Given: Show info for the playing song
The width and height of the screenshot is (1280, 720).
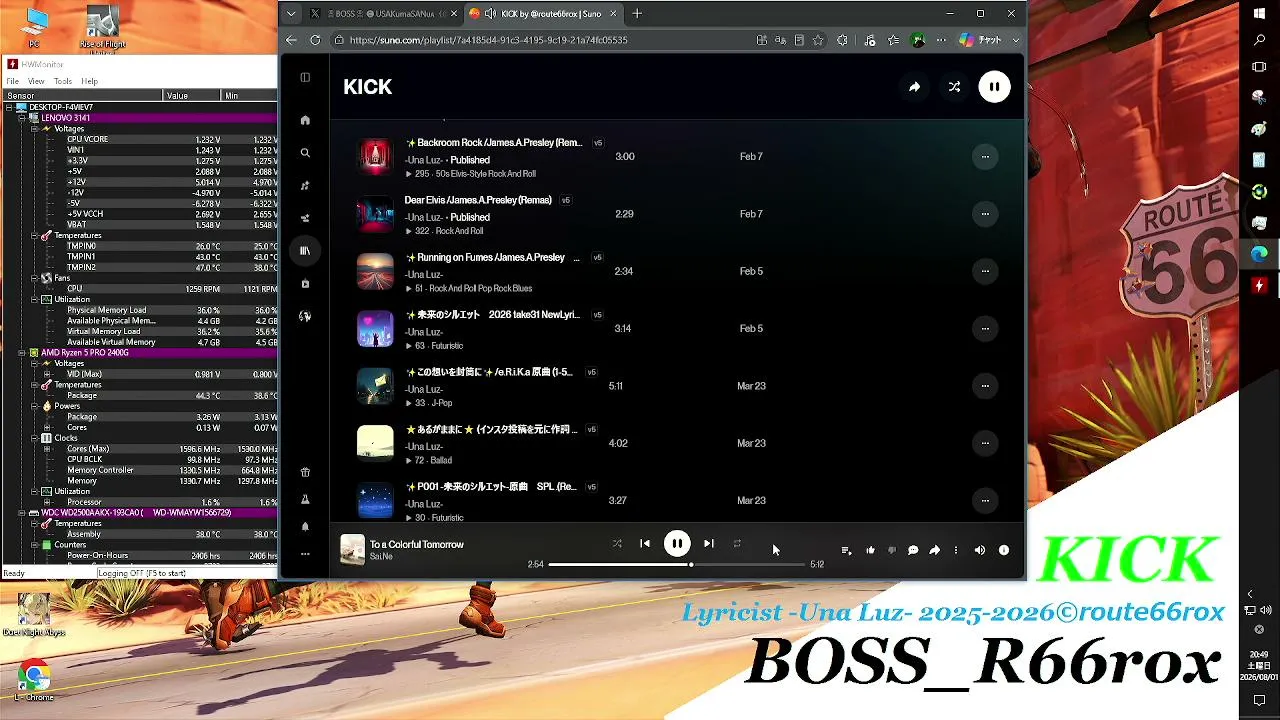Looking at the screenshot, I should click(x=1004, y=550).
